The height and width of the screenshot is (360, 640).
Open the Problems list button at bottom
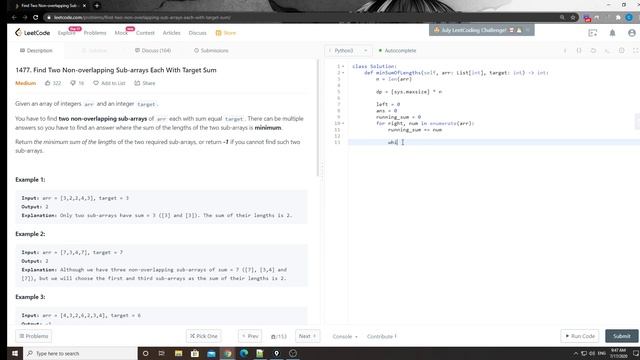(33, 336)
